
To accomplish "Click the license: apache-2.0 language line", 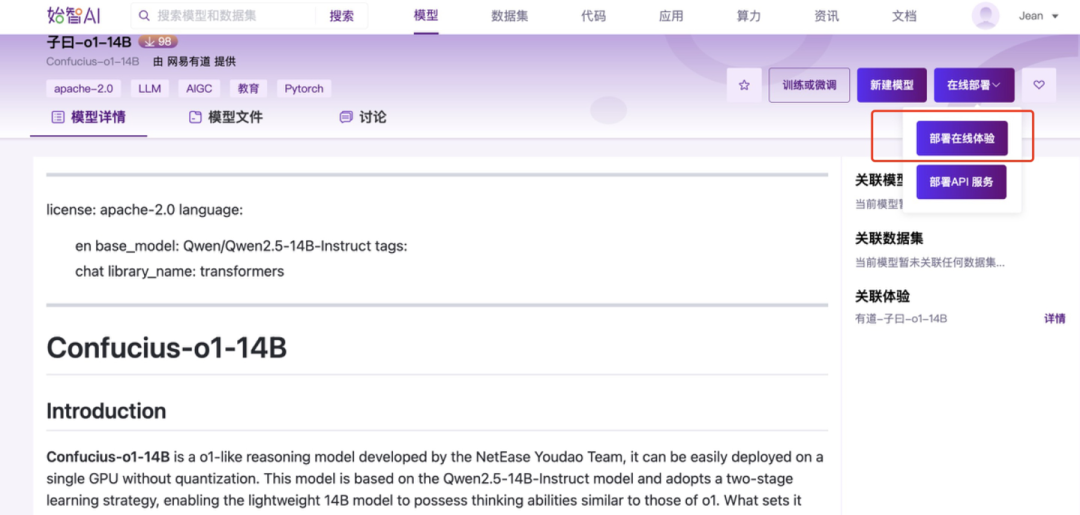I will 145,210.
